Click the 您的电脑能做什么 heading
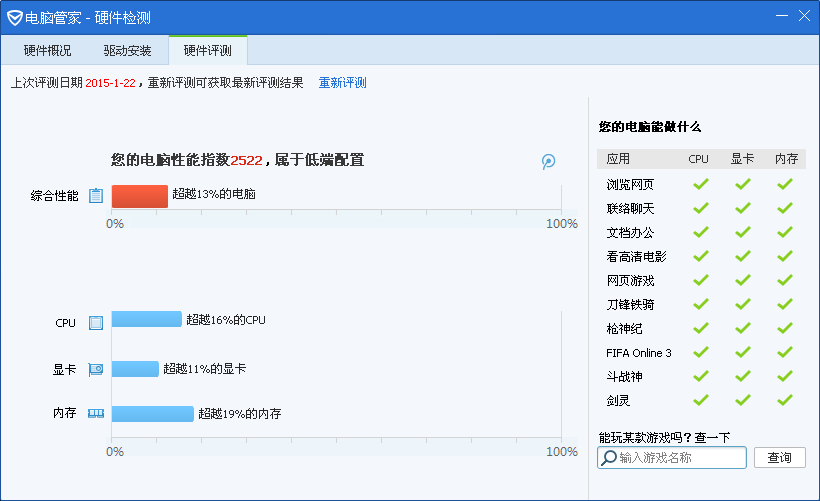The width and height of the screenshot is (820, 501). [650, 127]
